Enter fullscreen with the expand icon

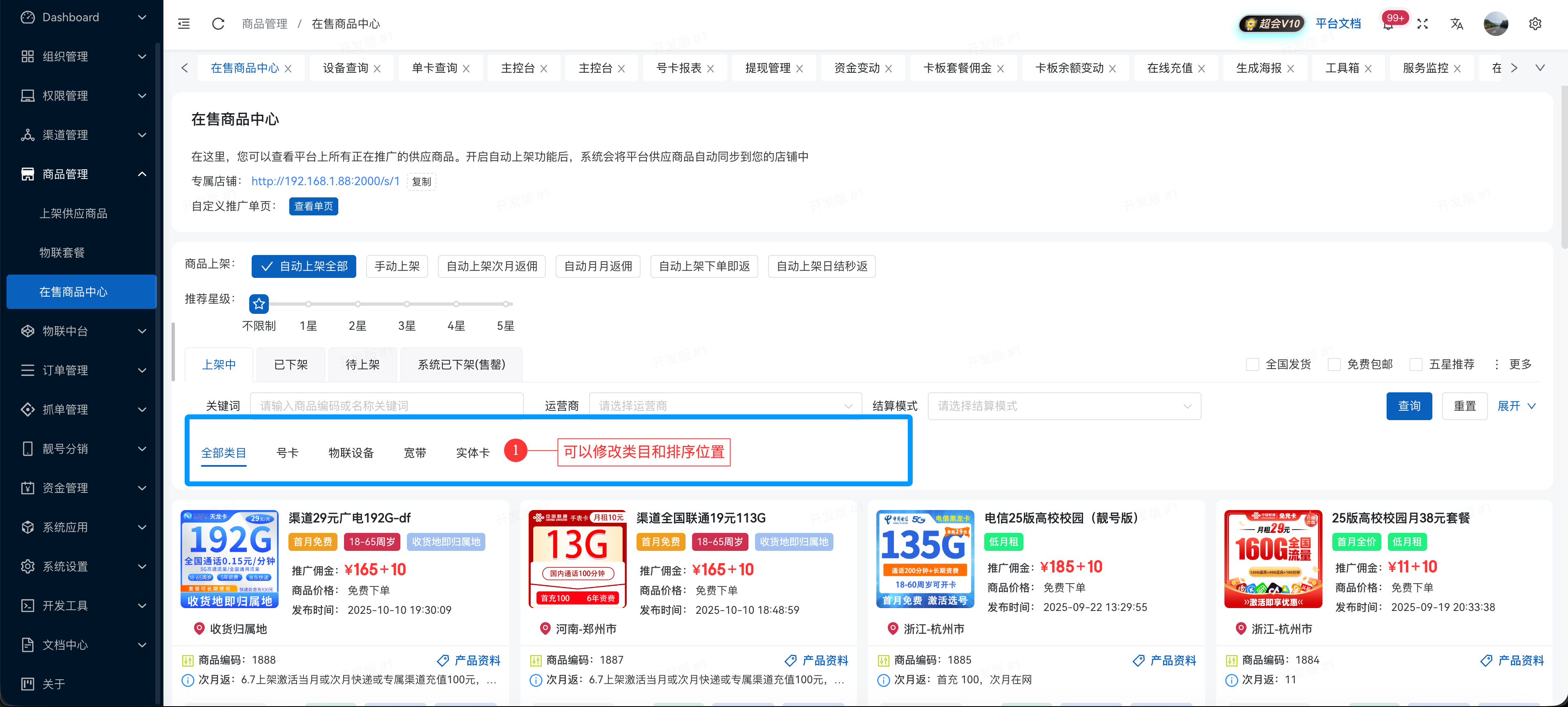(x=1423, y=24)
